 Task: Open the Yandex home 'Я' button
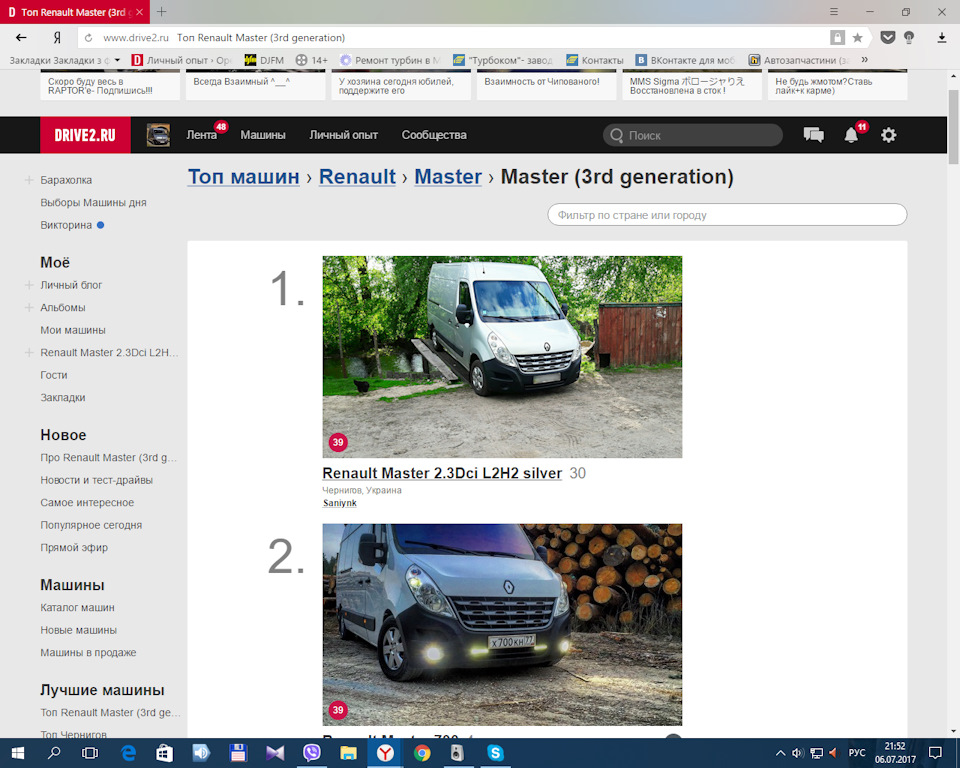pyautogui.click(x=56, y=37)
